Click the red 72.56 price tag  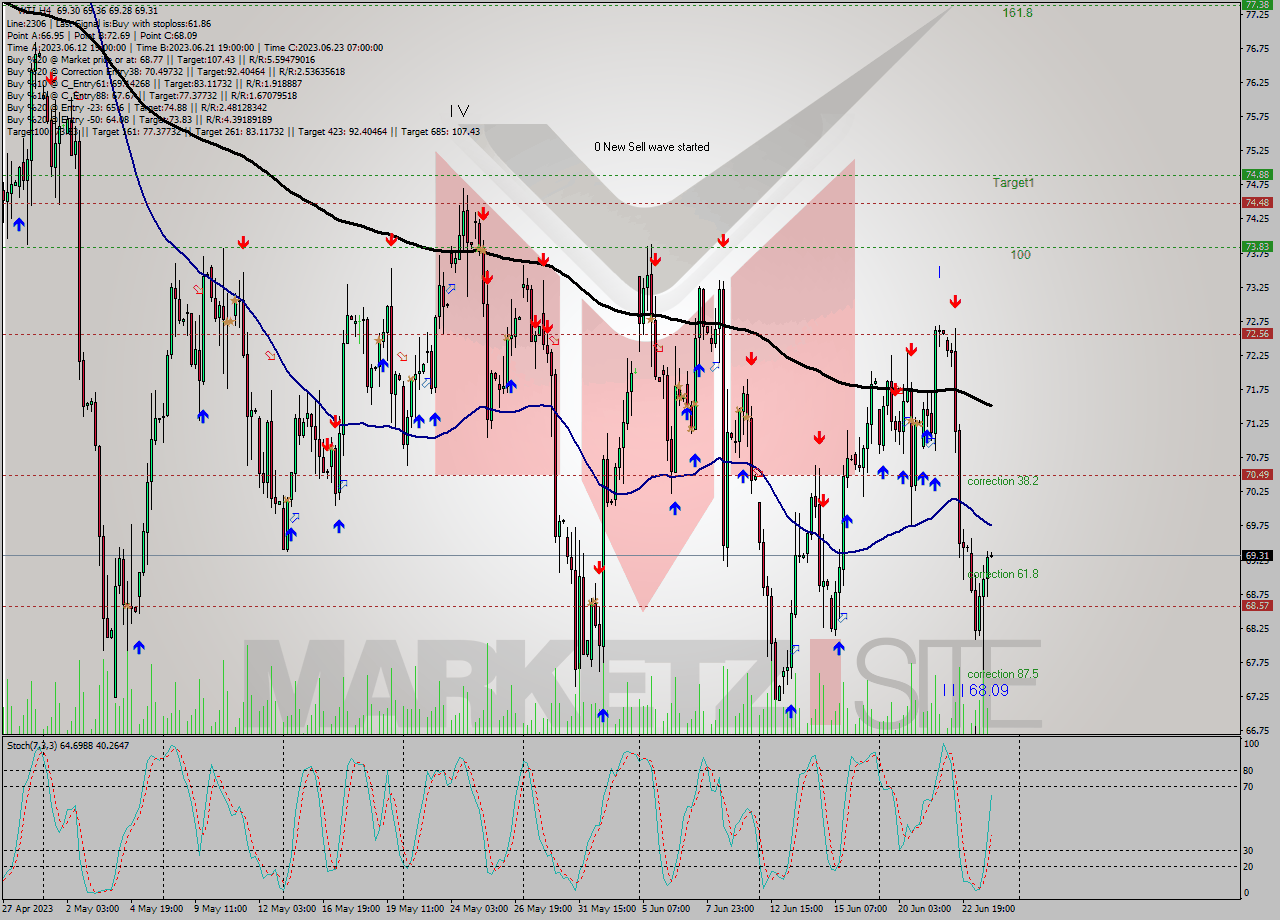tap(1257, 333)
